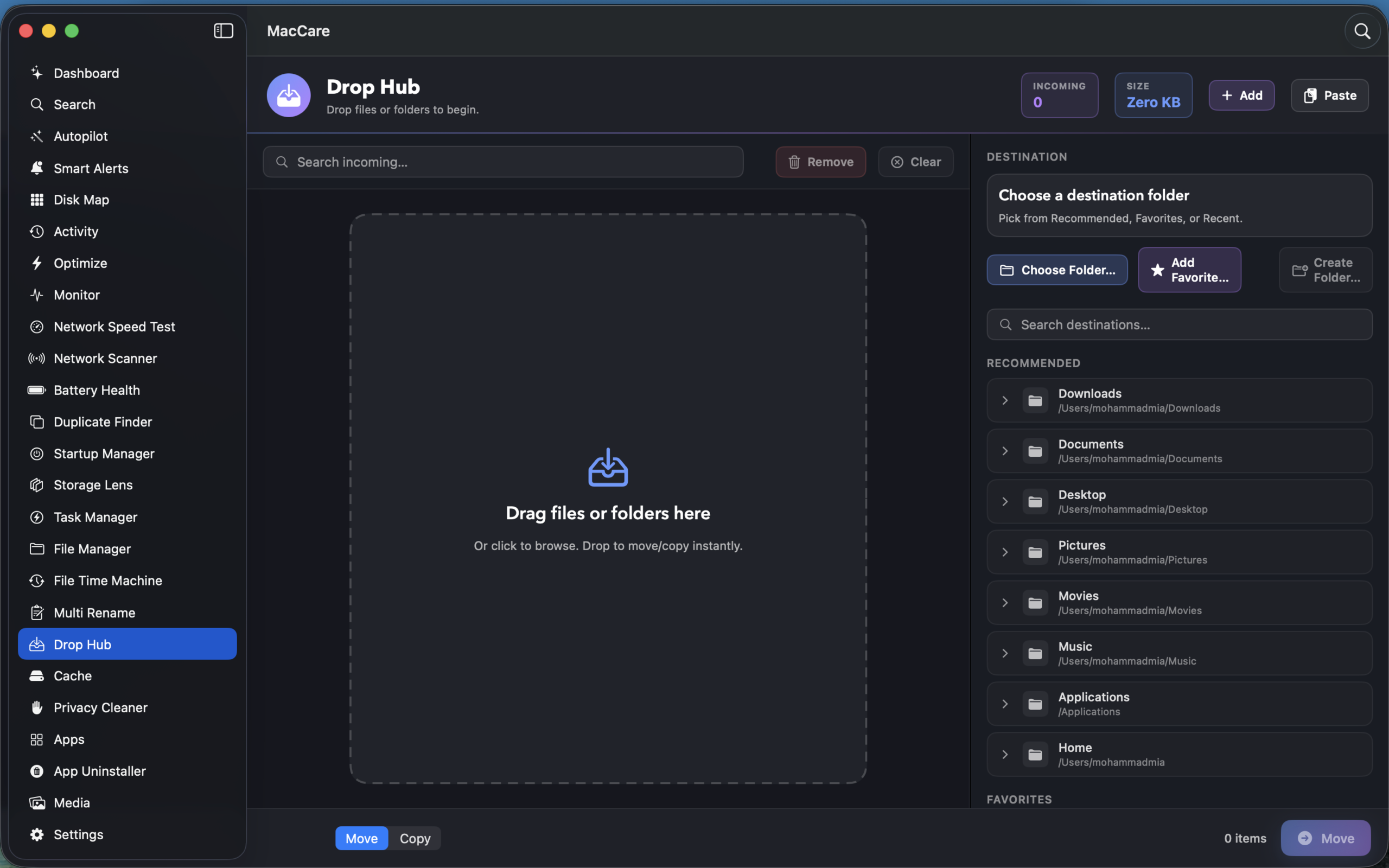Screen dimensions: 1389x868
Task: Expand the Applications folder chevron
Action: (1005, 704)
